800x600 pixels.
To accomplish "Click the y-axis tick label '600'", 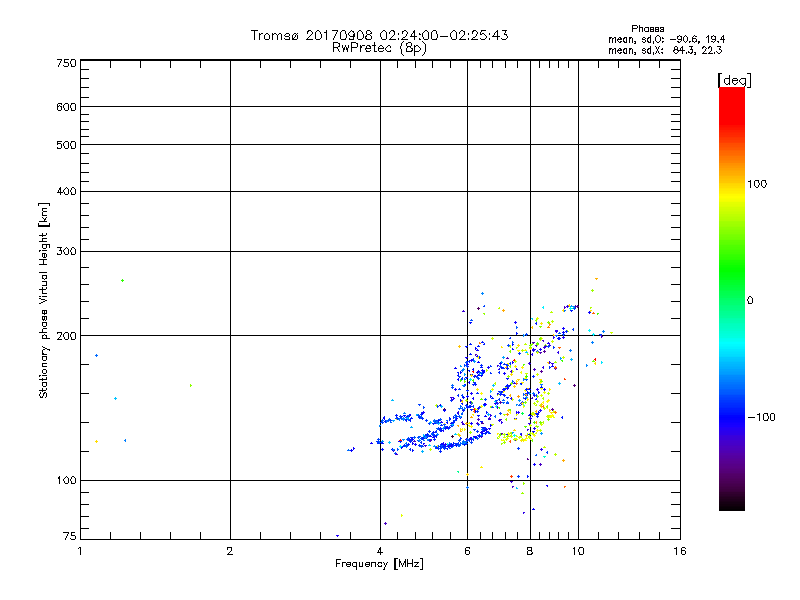I will pyautogui.click(x=66, y=107).
